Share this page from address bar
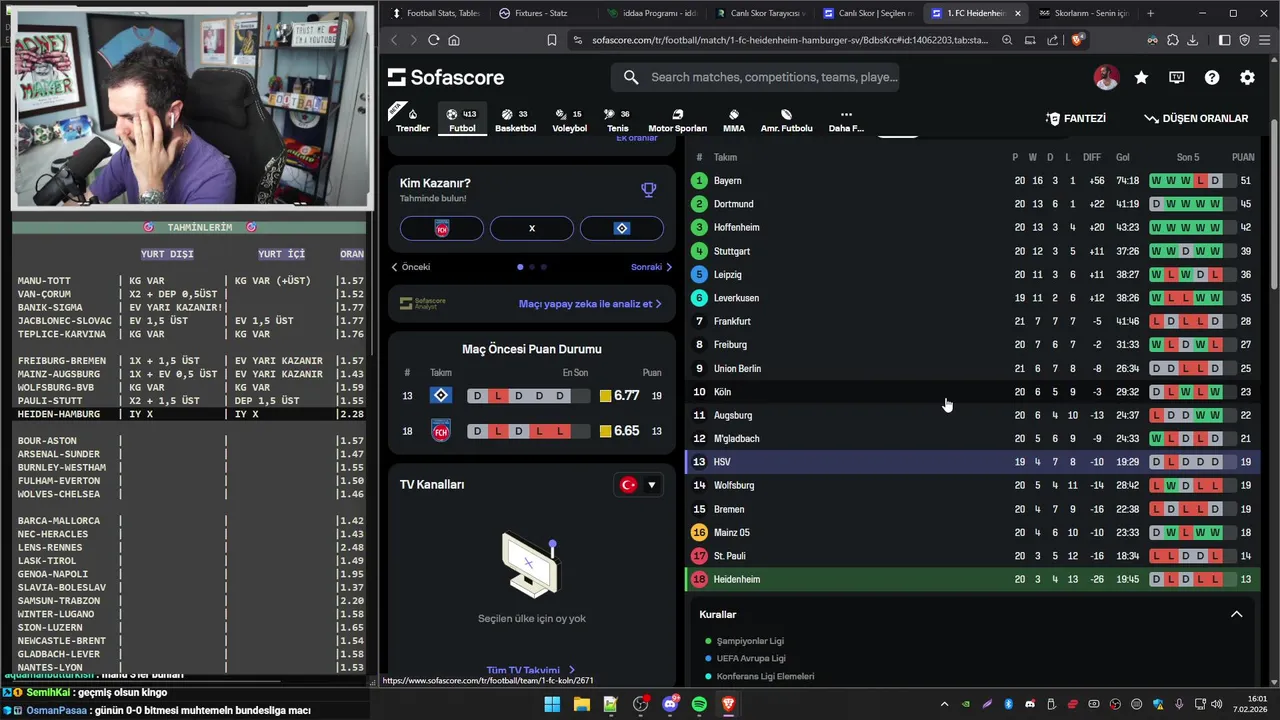 pyautogui.click(x=1052, y=40)
